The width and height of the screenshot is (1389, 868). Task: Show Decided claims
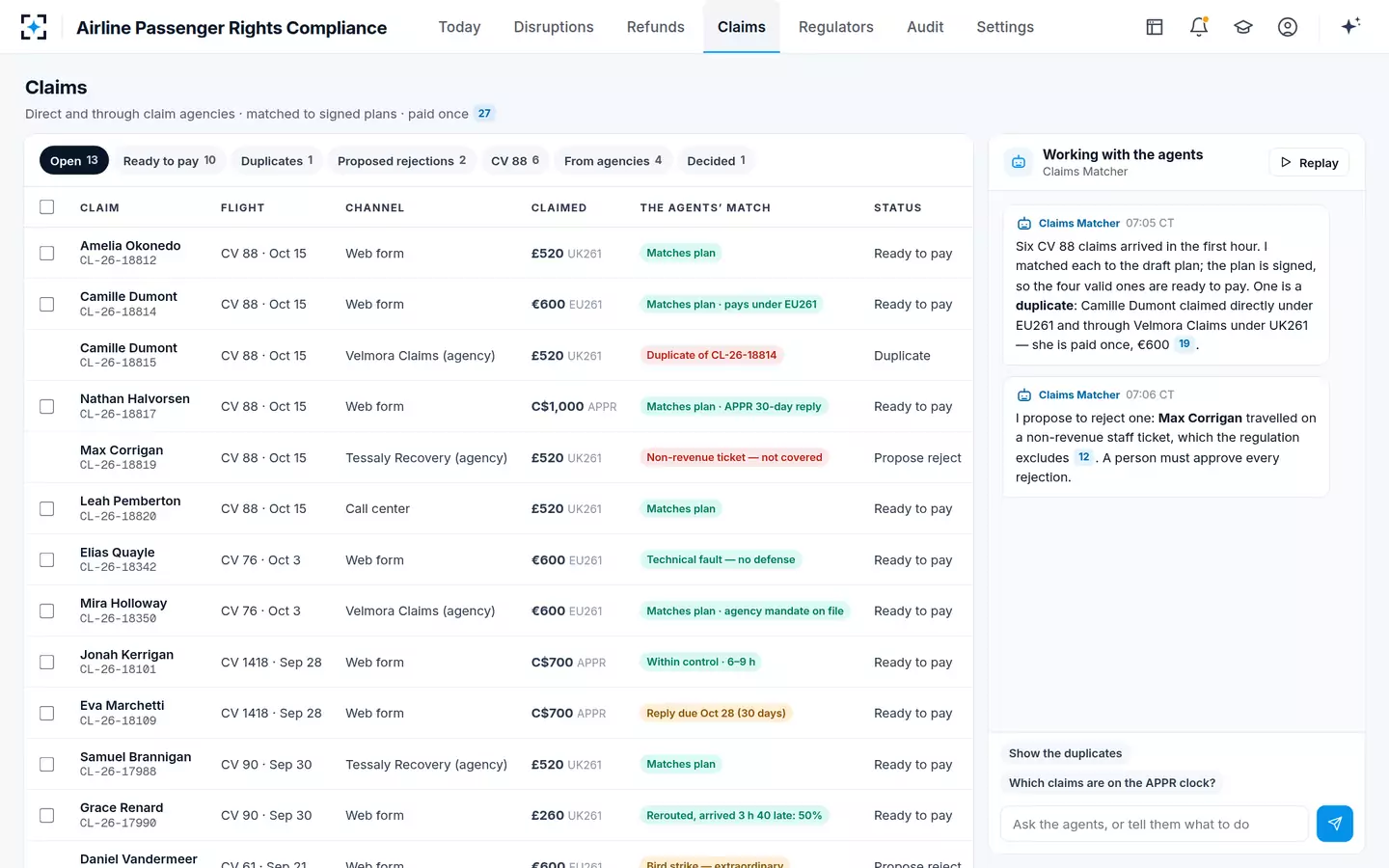[x=717, y=160]
